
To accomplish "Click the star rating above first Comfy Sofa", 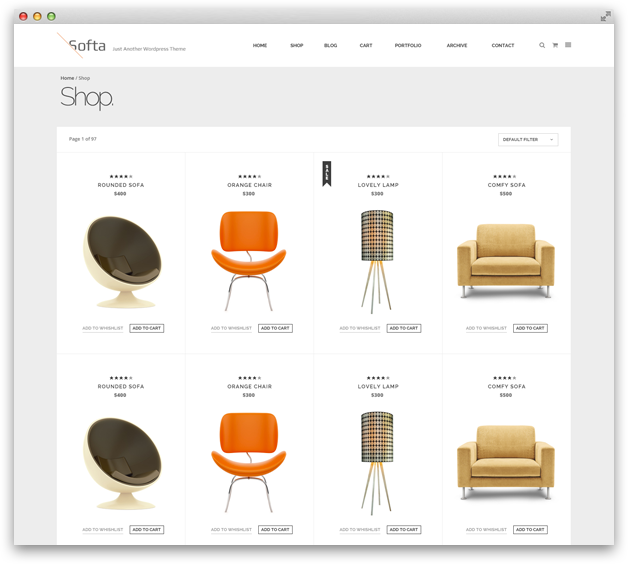I will (x=505, y=177).
